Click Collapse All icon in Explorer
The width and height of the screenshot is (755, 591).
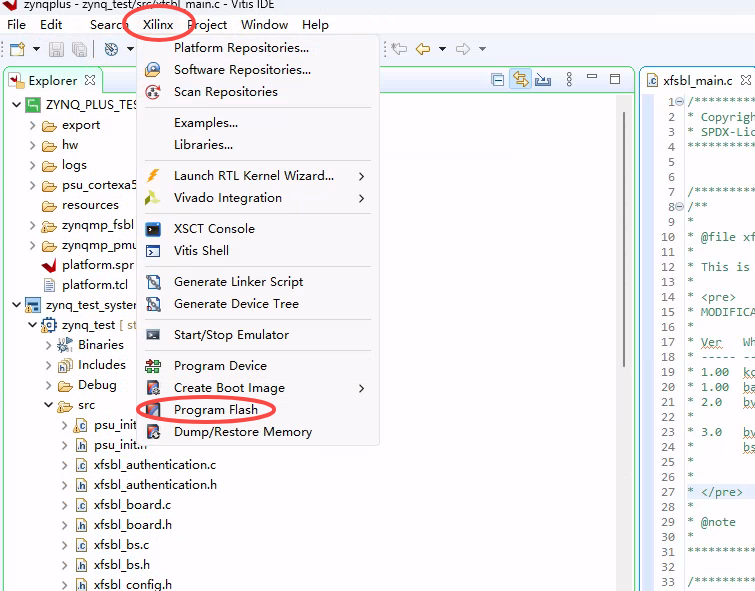497,79
